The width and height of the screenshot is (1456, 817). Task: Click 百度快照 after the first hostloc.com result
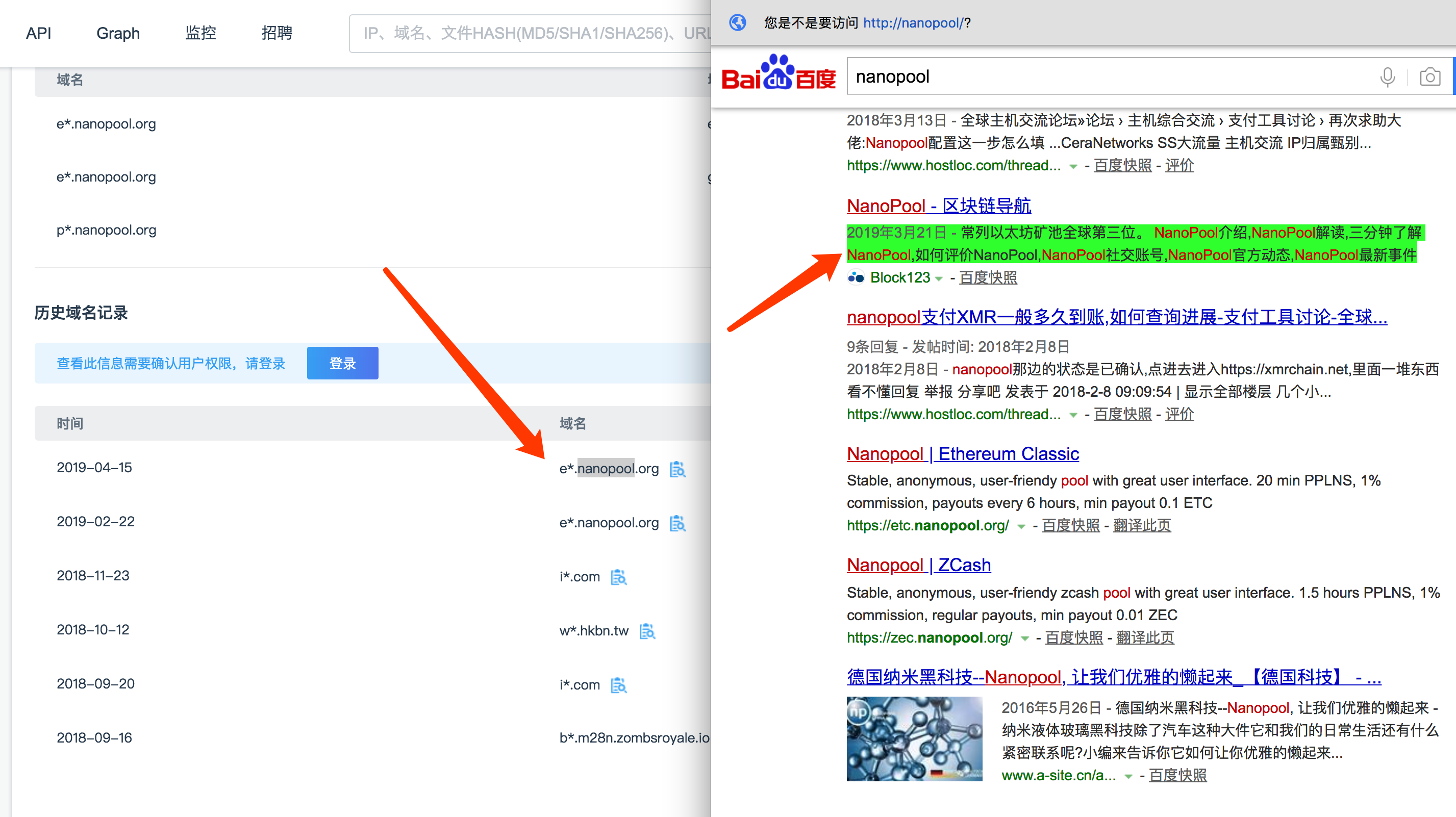click(x=1122, y=166)
